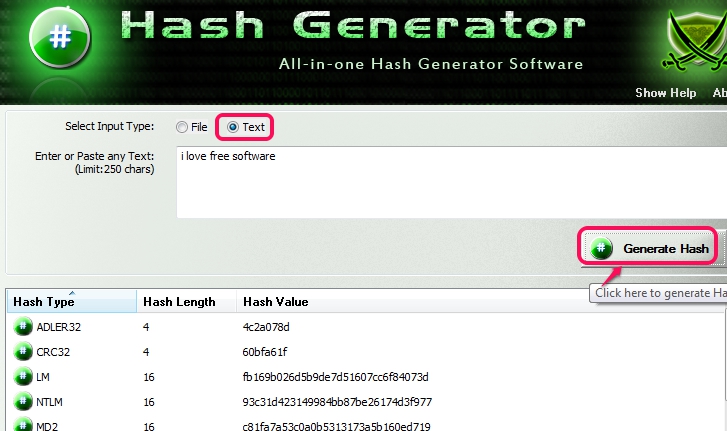
Task: Click hash length 4 in CRC32 row
Action: coord(146,352)
